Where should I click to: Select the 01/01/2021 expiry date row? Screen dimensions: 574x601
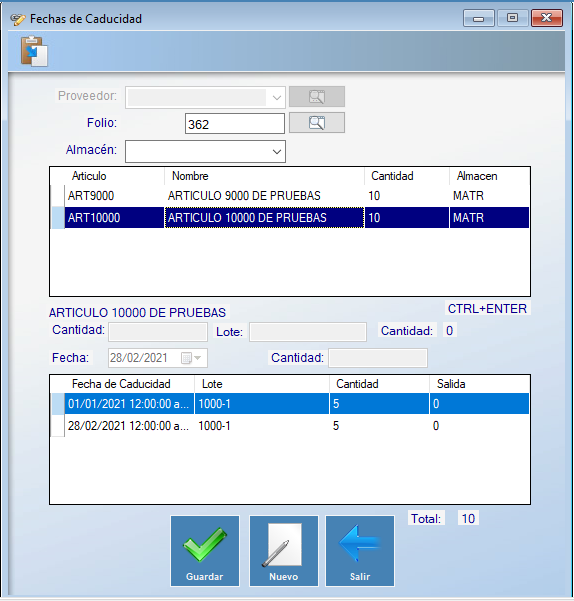pos(290,404)
